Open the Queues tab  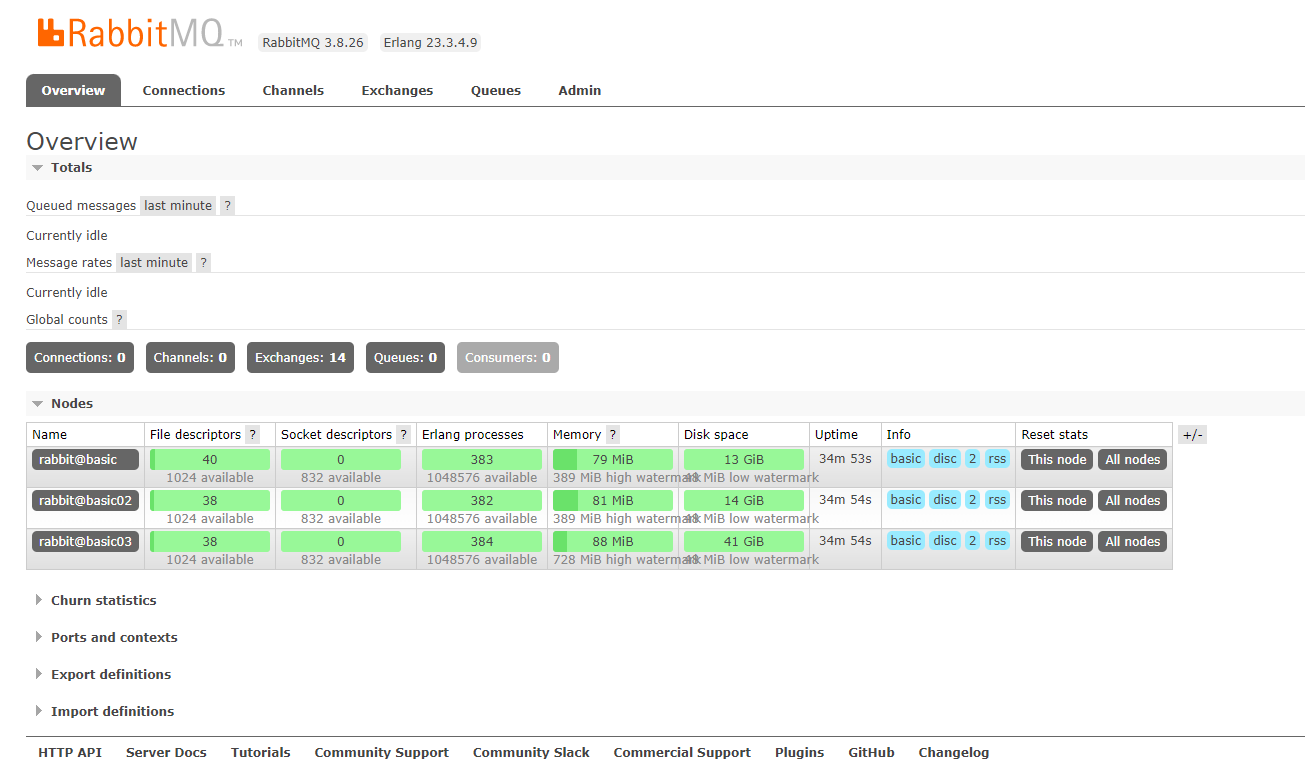(x=496, y=90)
